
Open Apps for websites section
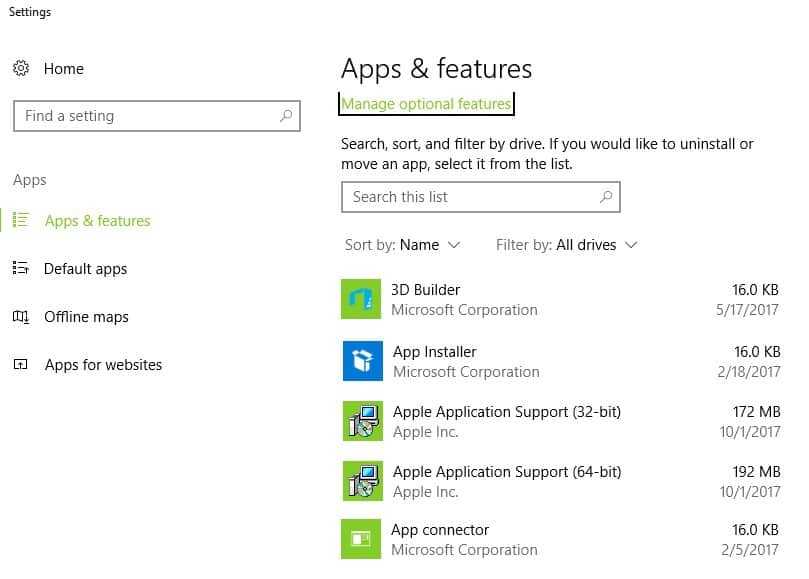(x=103, y=365)
